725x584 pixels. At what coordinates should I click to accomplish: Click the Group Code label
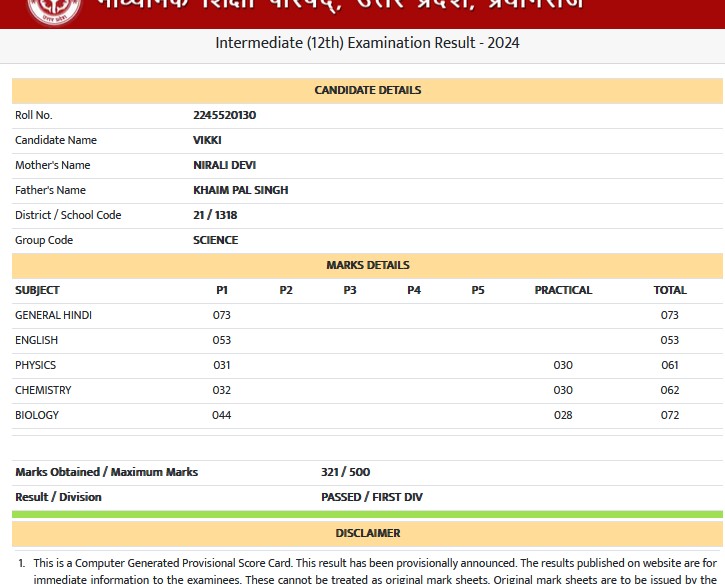tap(44, 240)
